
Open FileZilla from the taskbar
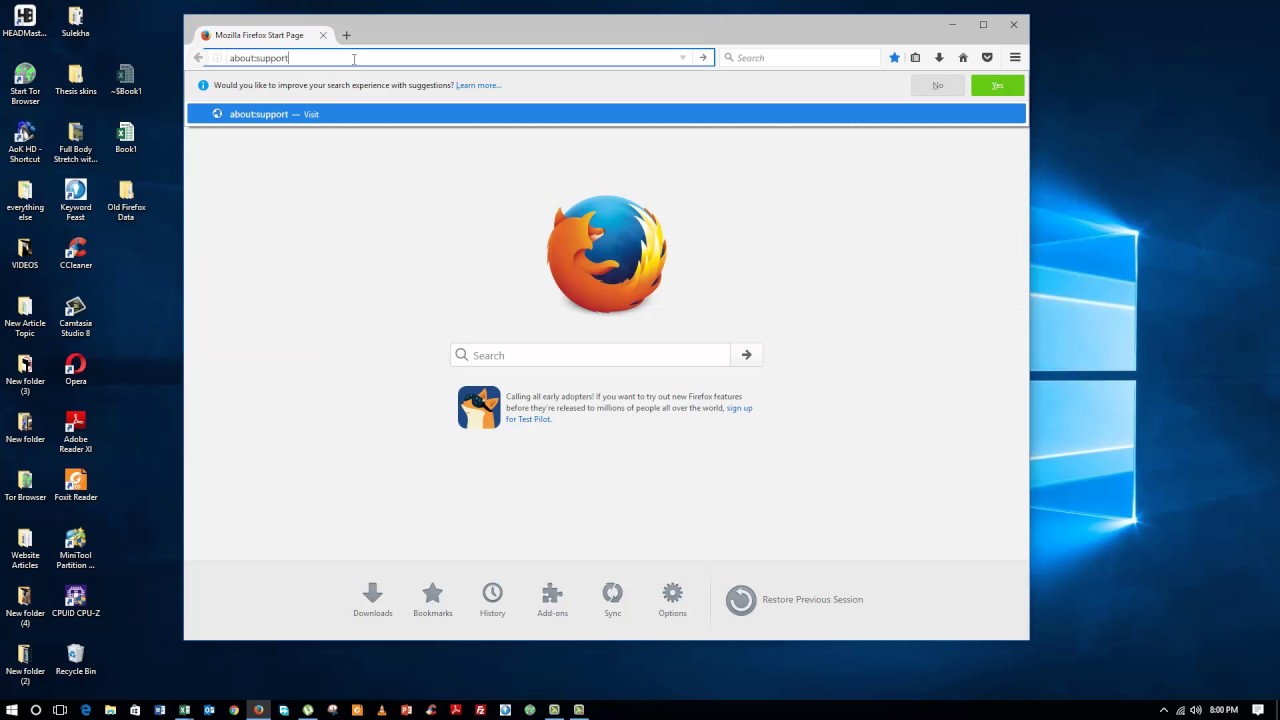pyautogui.click(x=480, y=710)
